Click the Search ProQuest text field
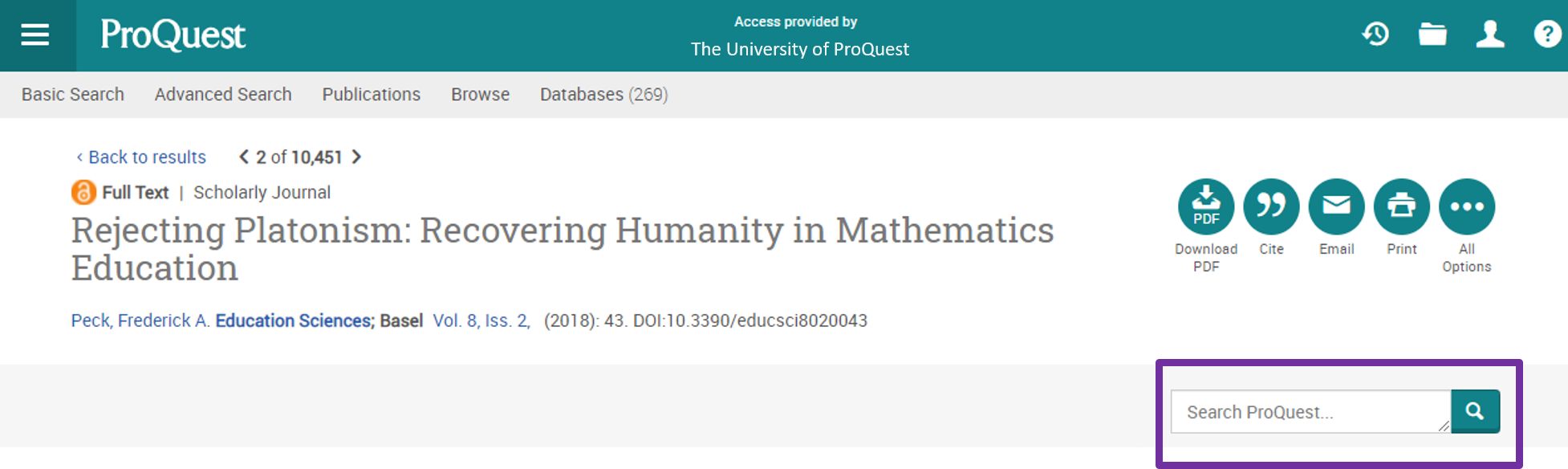The width and height of the screenshot is (1568, 469). point(1308,412)
